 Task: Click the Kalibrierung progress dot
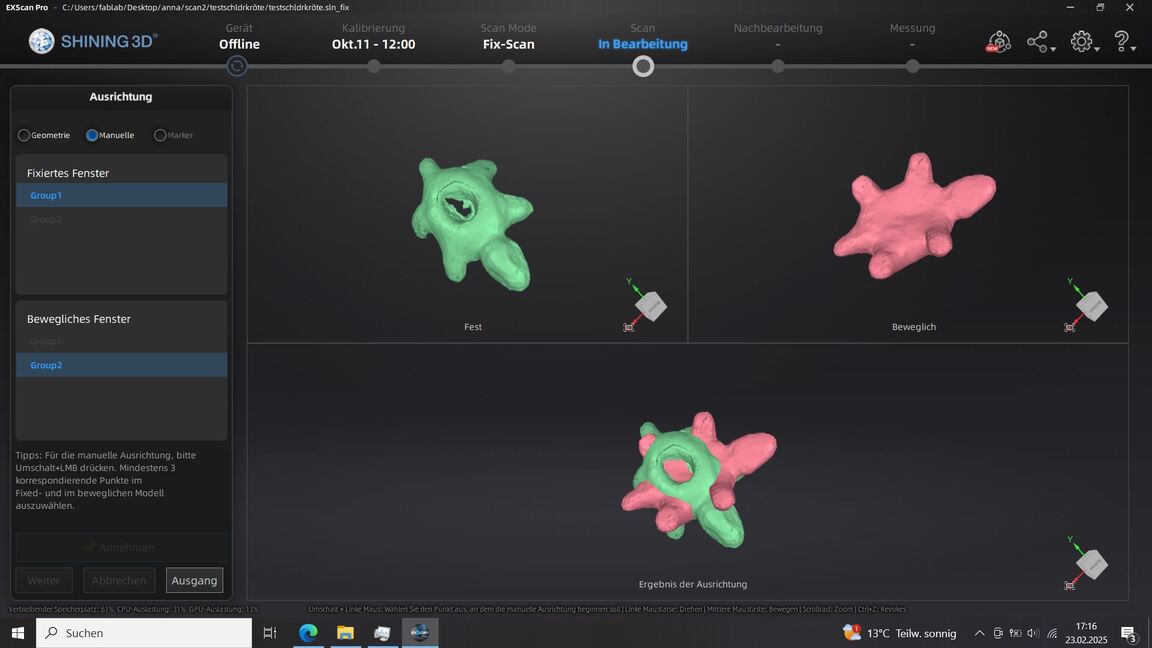pyautogui.click(x=374, y=66)
